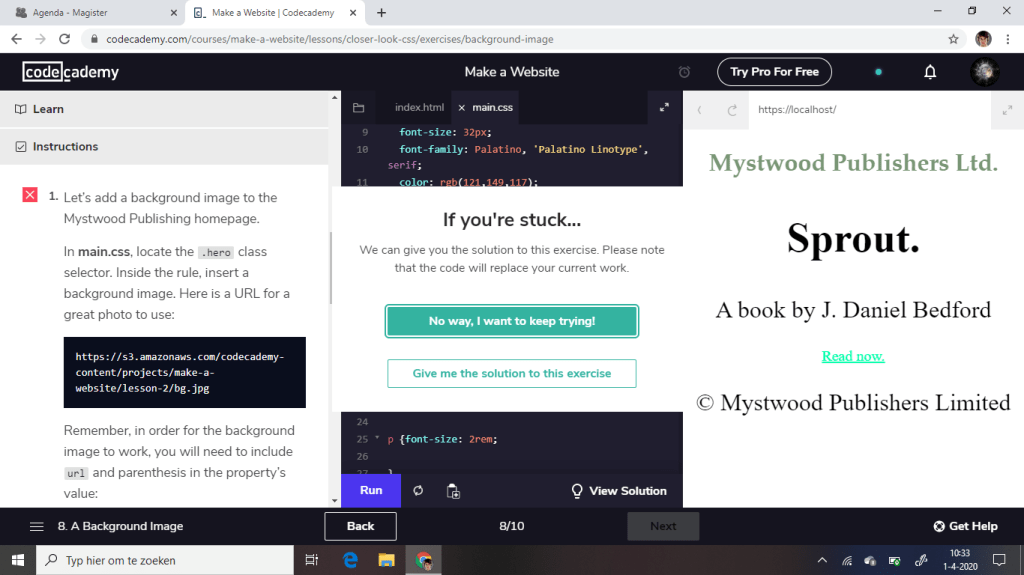Click the reset workspace refresh icon
Image resolution: width=1024 pixels, height=575 pixels.
click(x=419, y=491)
